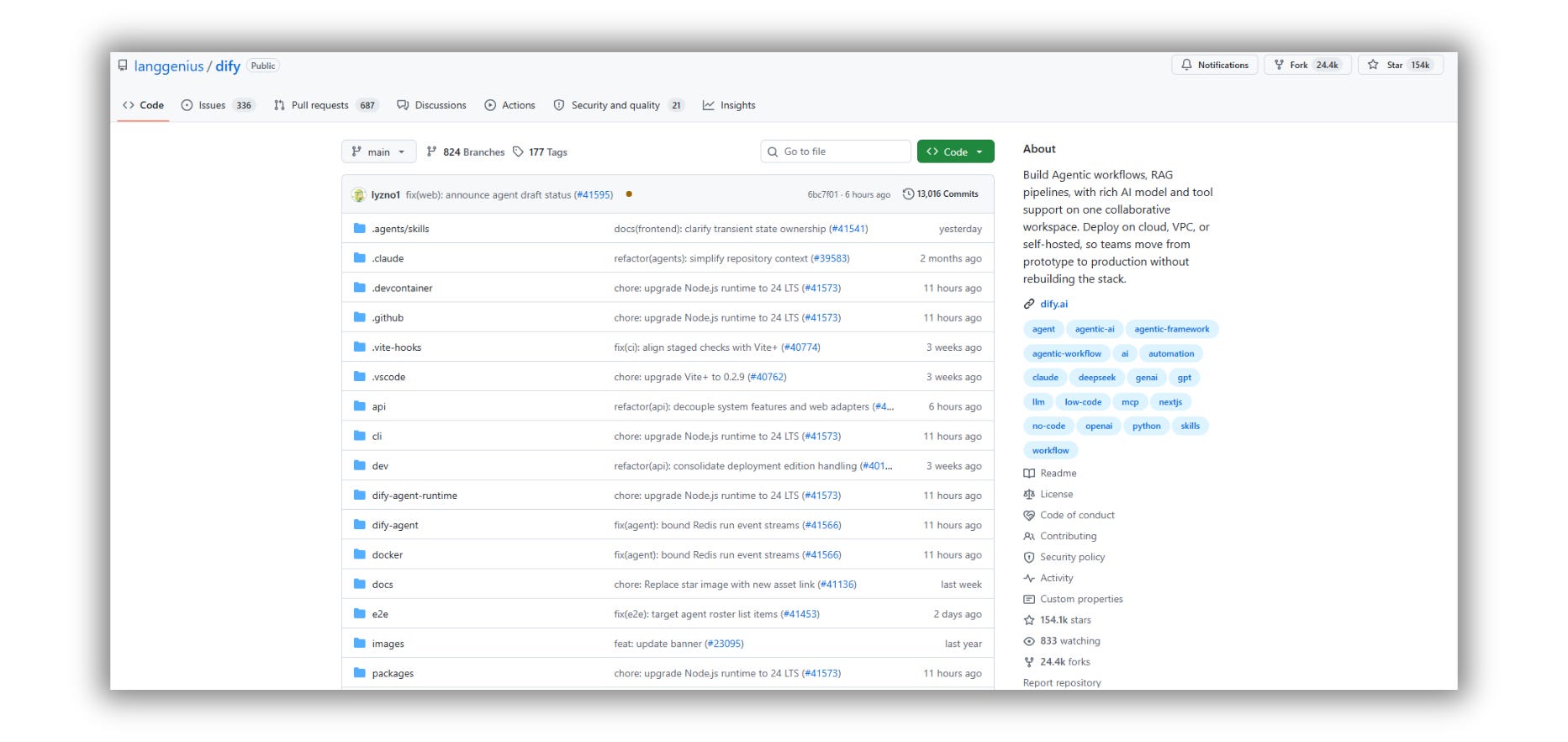The height and width of the screenshot is (742, 1568).
Task: Click the Fork icon button
Action: click(1279, 65)
